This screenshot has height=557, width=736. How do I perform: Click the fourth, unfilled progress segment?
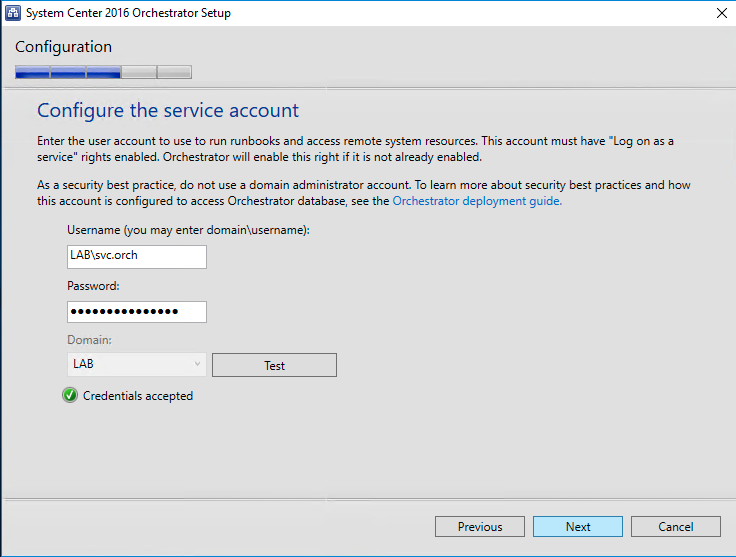[x=139, y=72]
